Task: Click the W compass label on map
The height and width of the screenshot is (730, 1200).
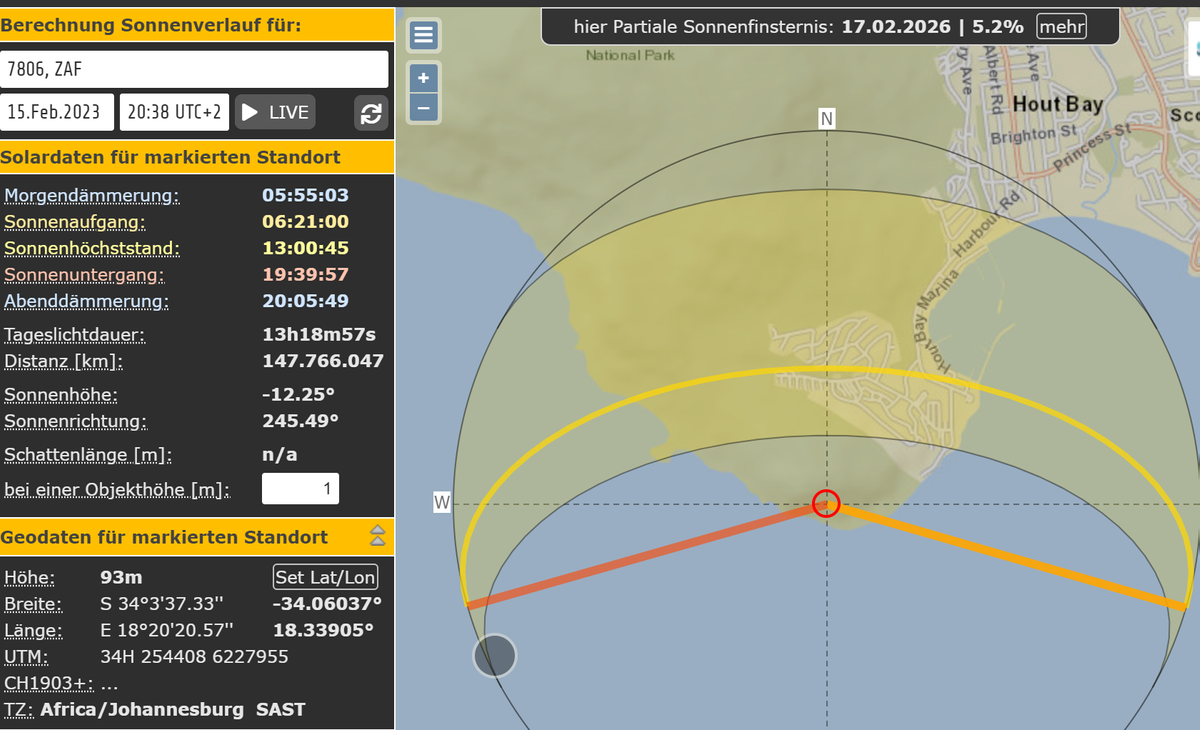Action: pyautogui.click(x=441, y=502)
